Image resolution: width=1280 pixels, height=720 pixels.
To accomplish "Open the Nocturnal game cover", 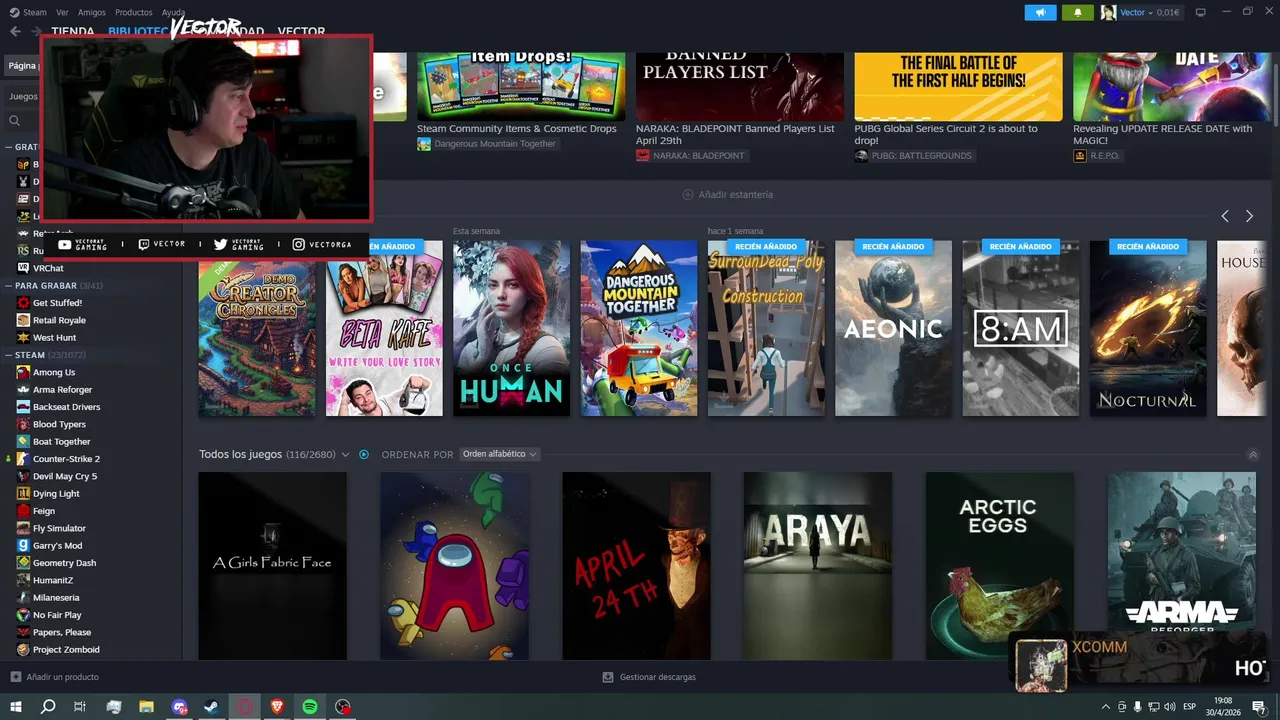I will coord(1148,328).
